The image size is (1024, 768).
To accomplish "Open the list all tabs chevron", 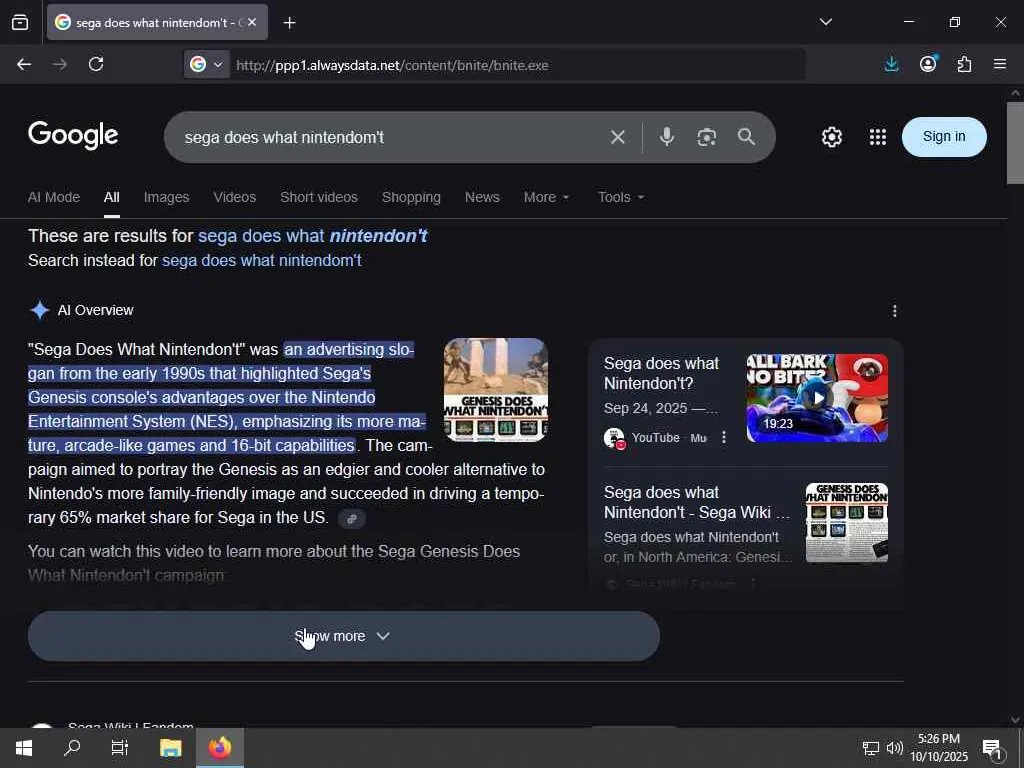I will pos(825,22).
